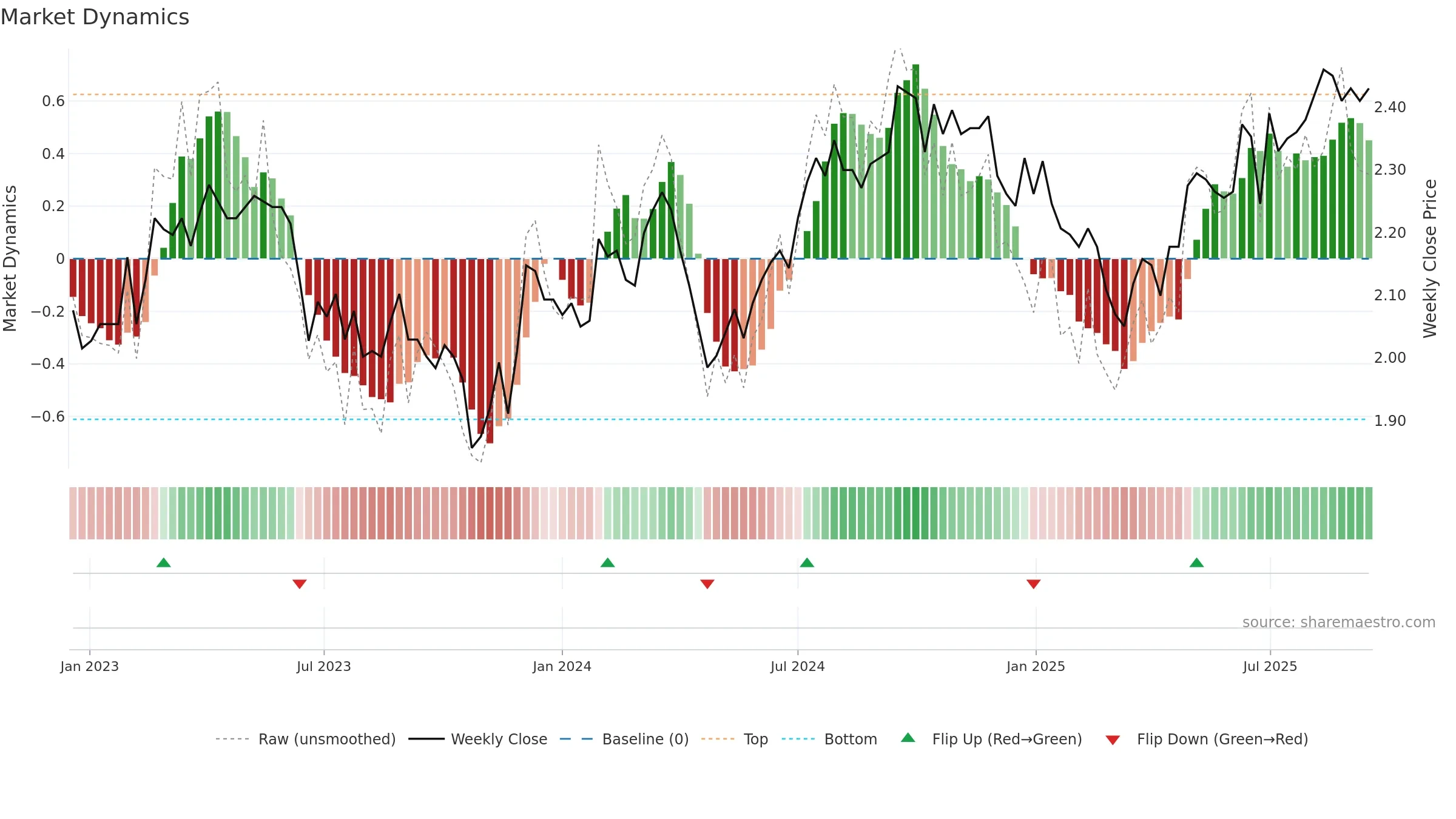The height and width of the screenshot is (819, 1456).
Task: Click the left-axis value −0.4
Action: (x=48, y=364)
